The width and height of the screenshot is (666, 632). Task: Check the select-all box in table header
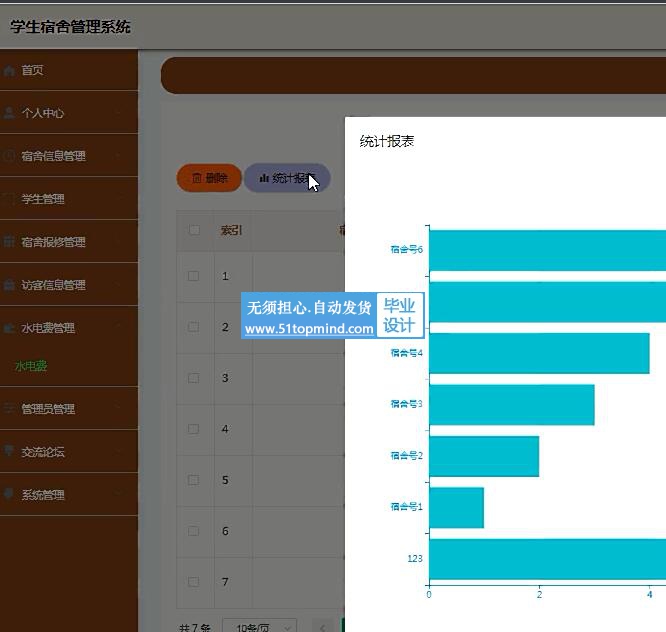coord(194,231)
